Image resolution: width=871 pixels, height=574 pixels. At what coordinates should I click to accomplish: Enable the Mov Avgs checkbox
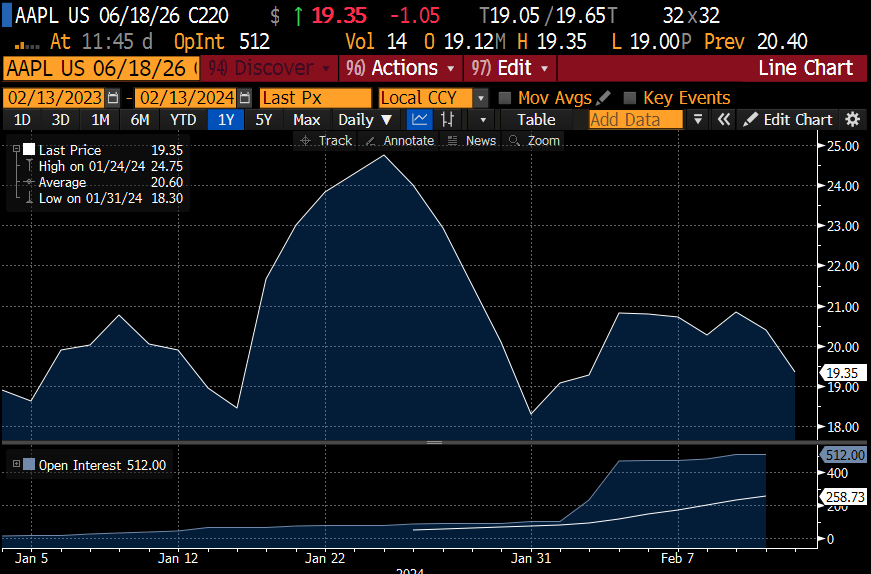tap(505, 98)
